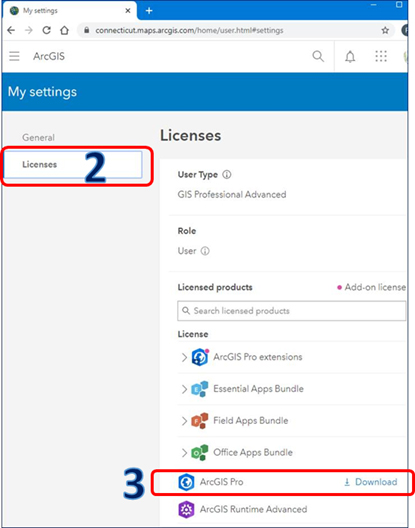Select the ArcGIS Pro extensions label
415x528 pixels.
click(x=258, y=357)
